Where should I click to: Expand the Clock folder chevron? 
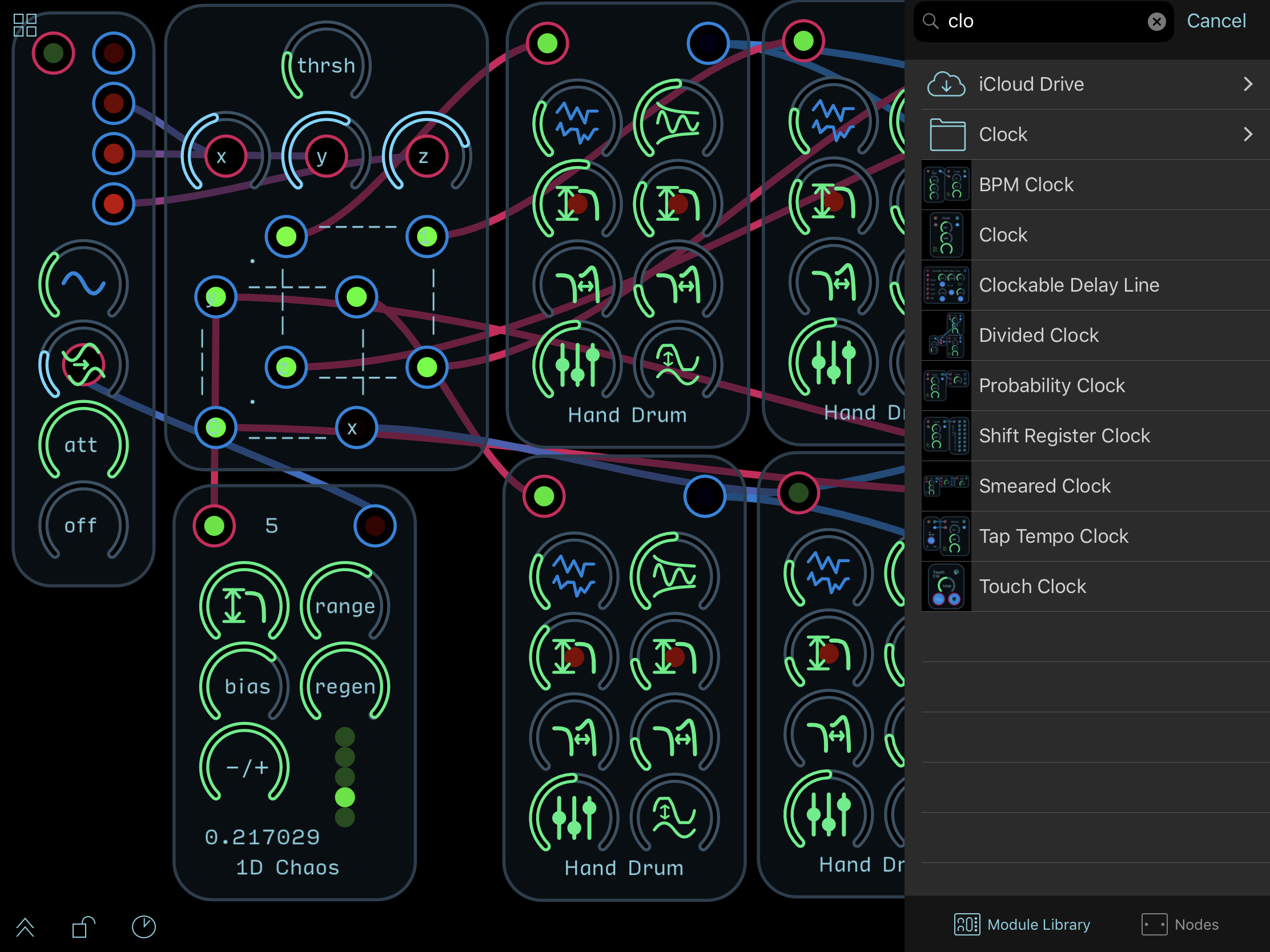(x=1247, y=134)
